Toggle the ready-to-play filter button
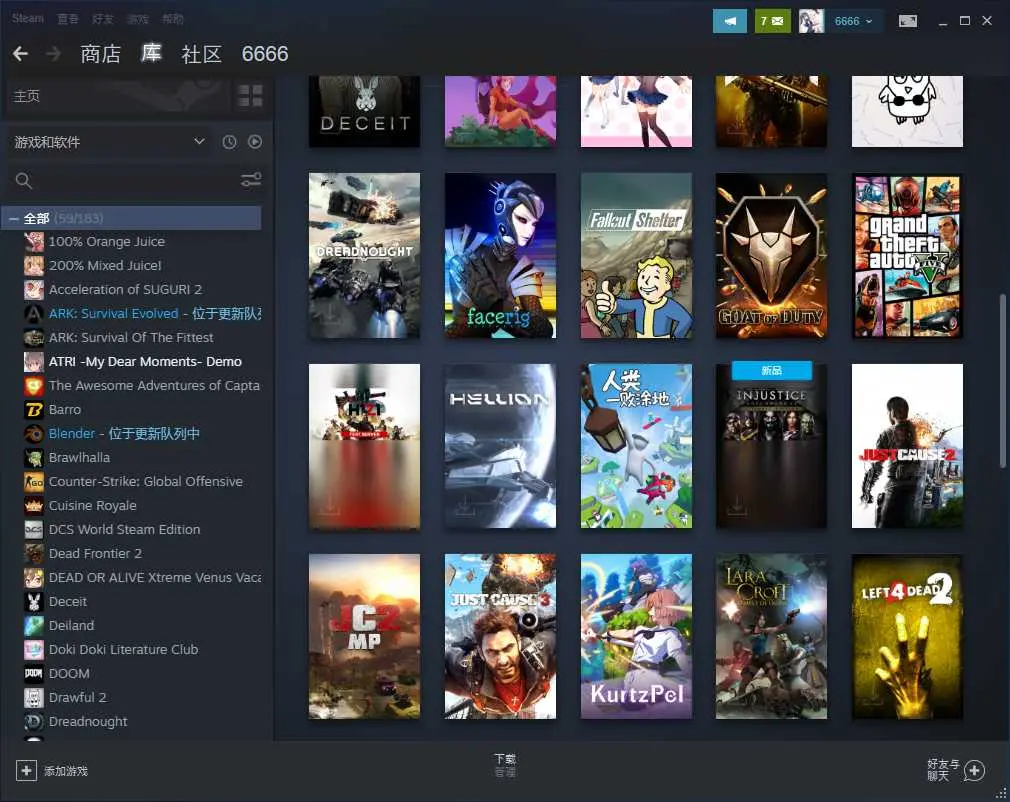The image size is (1010, 802). point(255,142)
